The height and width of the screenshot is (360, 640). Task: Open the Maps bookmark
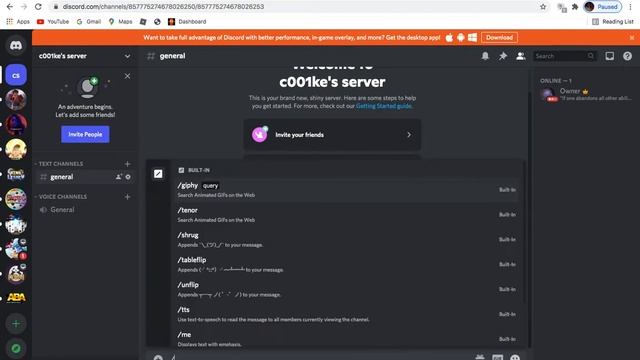(120, 22)
